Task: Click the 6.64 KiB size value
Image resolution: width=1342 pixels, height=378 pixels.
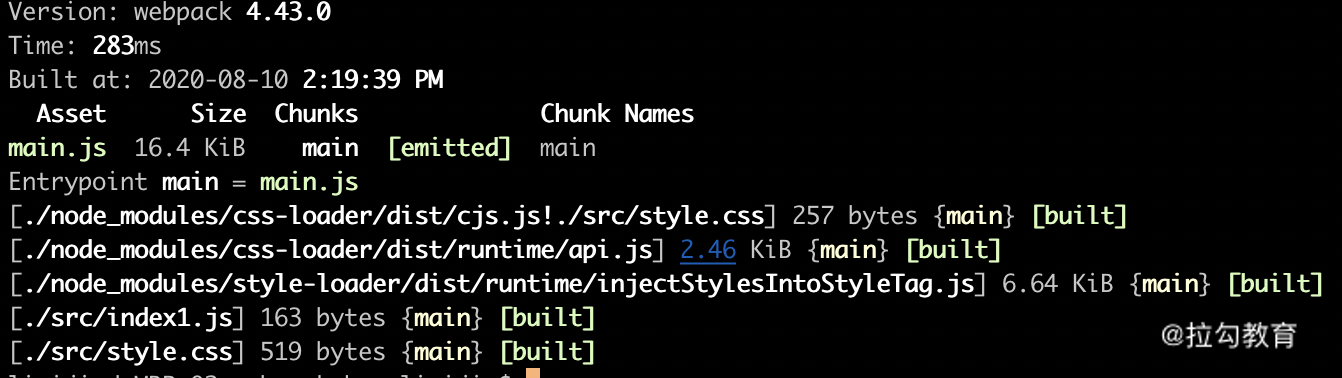Action: [x=1057, y=284]
